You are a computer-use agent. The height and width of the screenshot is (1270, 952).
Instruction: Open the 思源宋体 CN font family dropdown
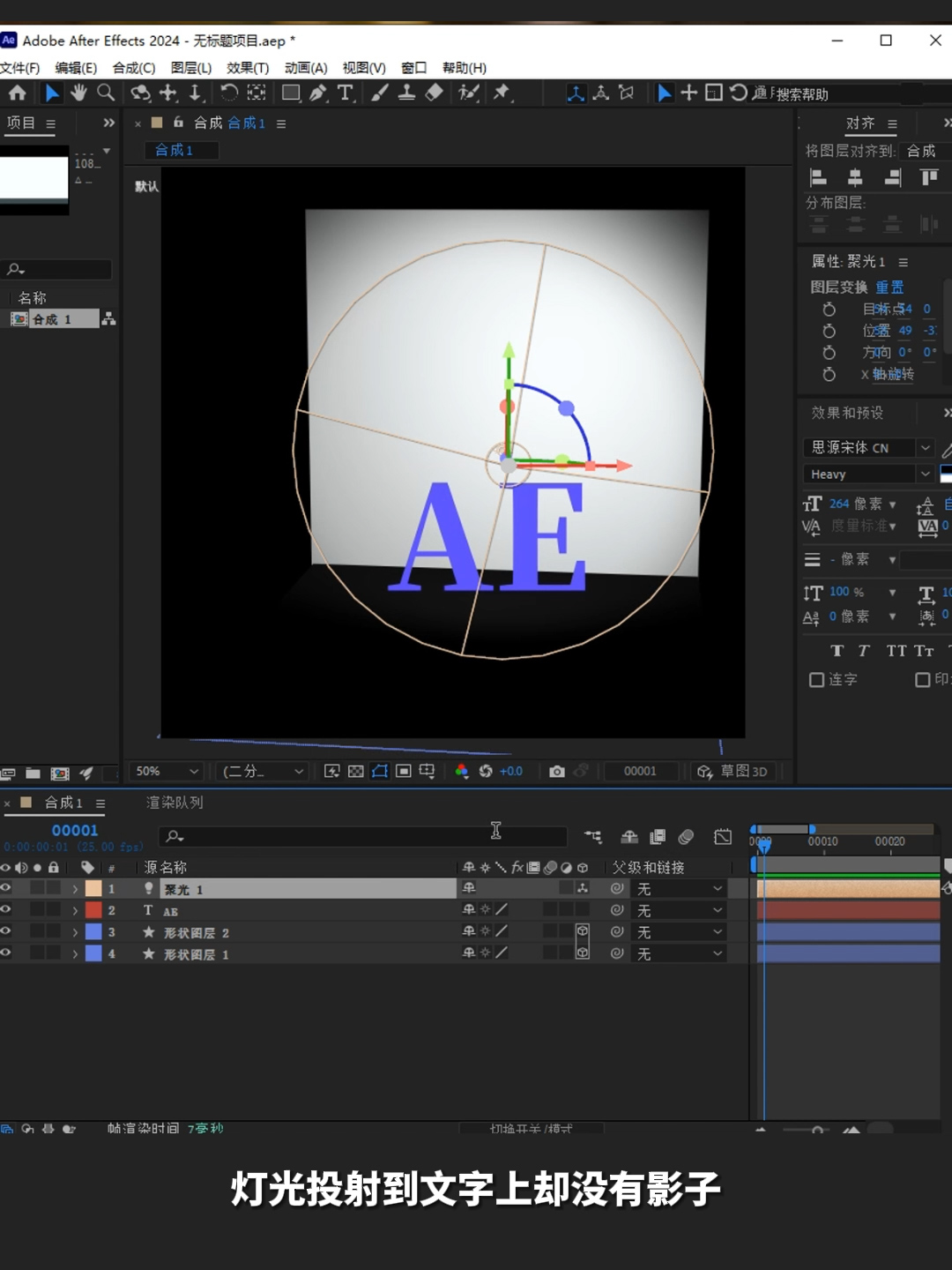click(x=868, y=447)
